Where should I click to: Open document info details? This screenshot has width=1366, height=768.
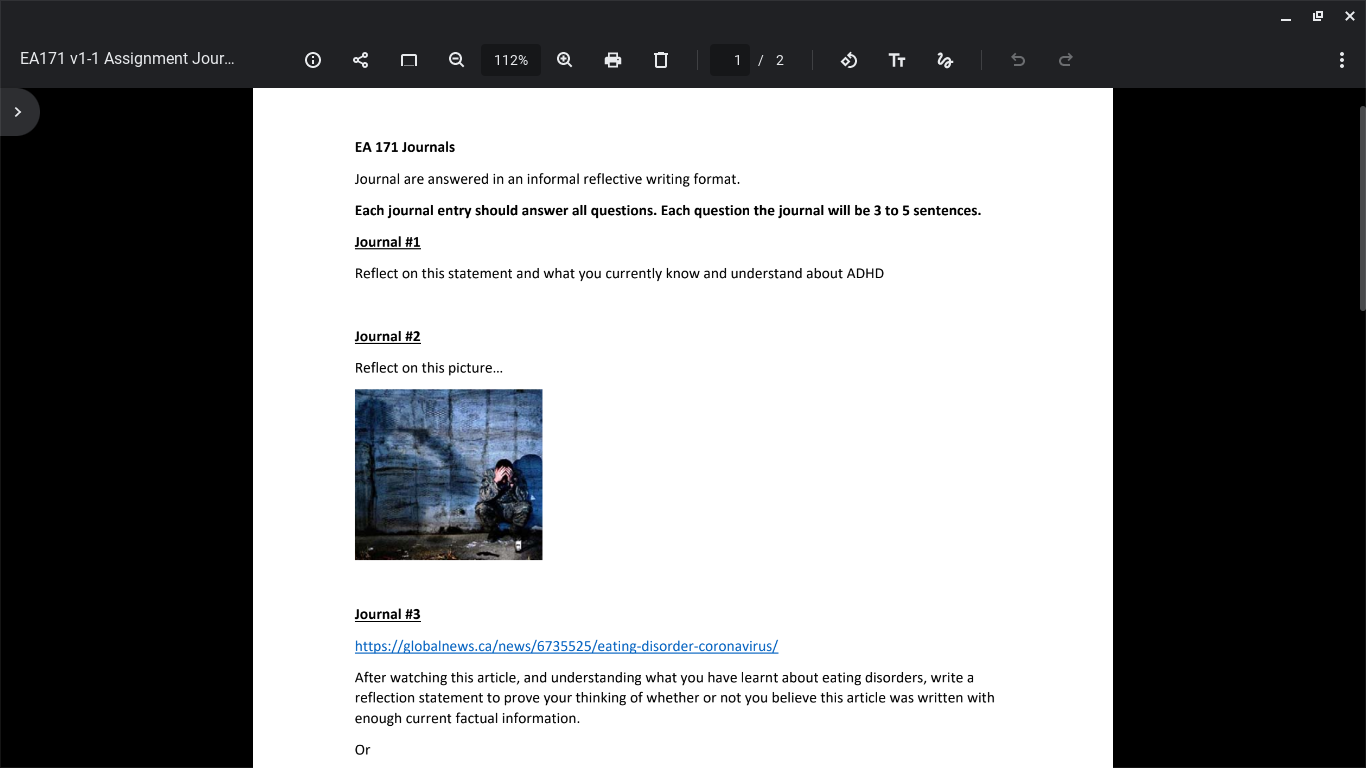[313, 60]
